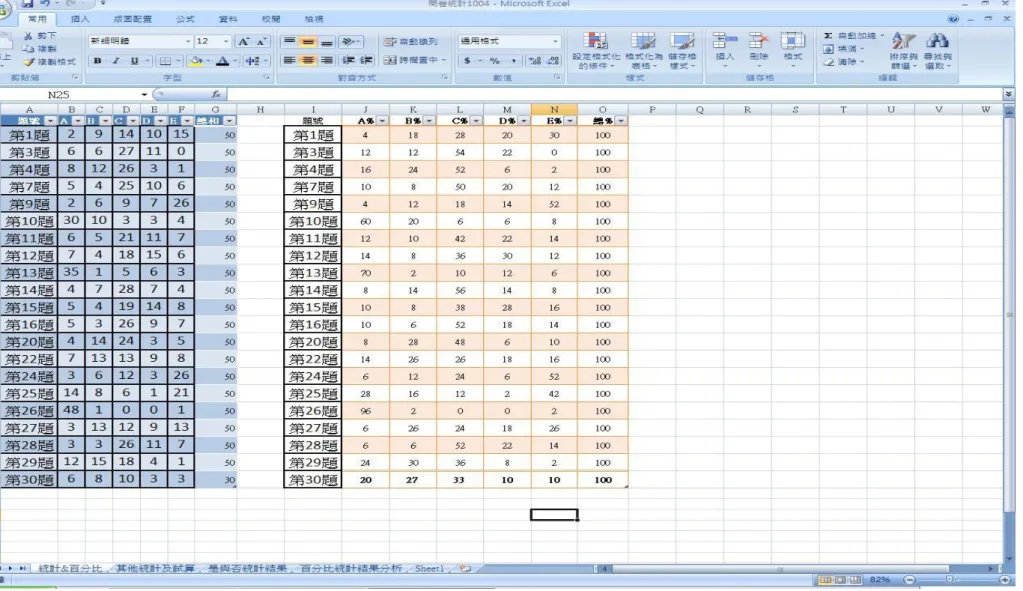Click the cell borders icon
The height and width of the screenshot is (591, 1023).
pyautogui.click(x=165, y=61)
